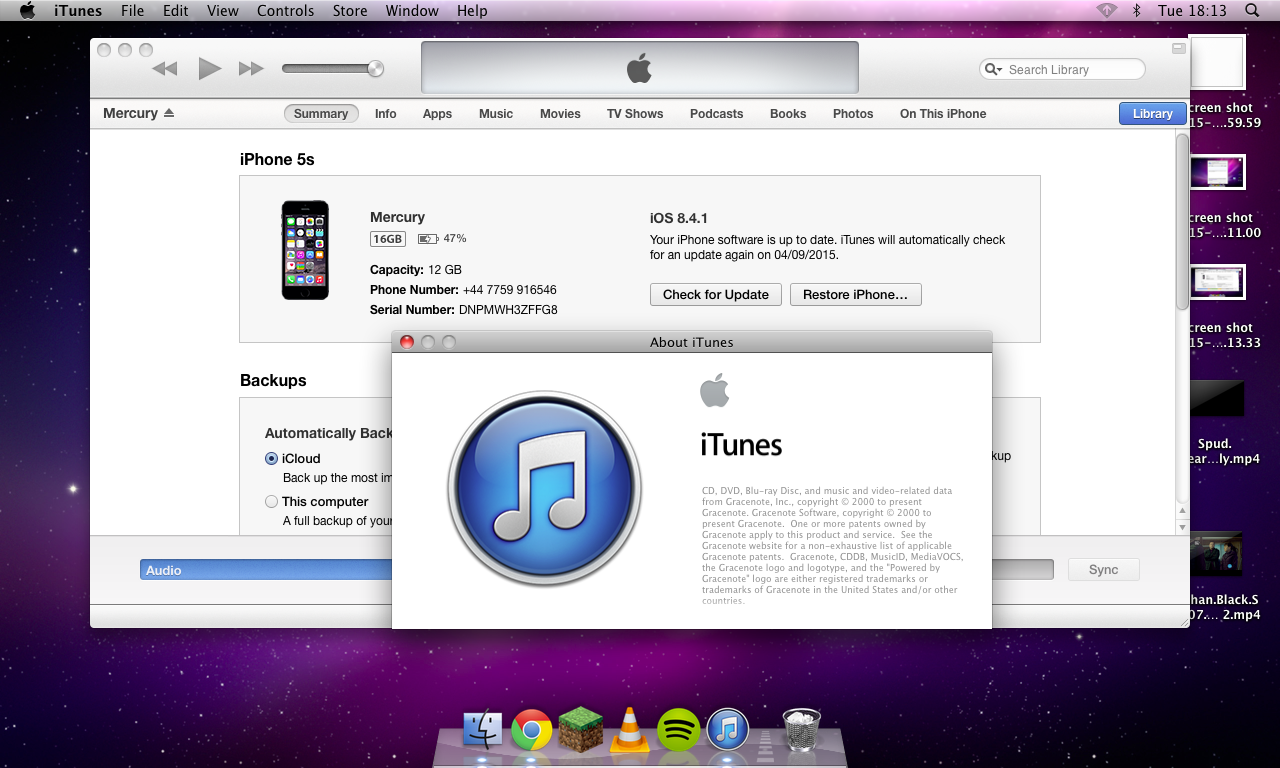
Task: Open the Apple menu
Action: click(x=27, y=11)
